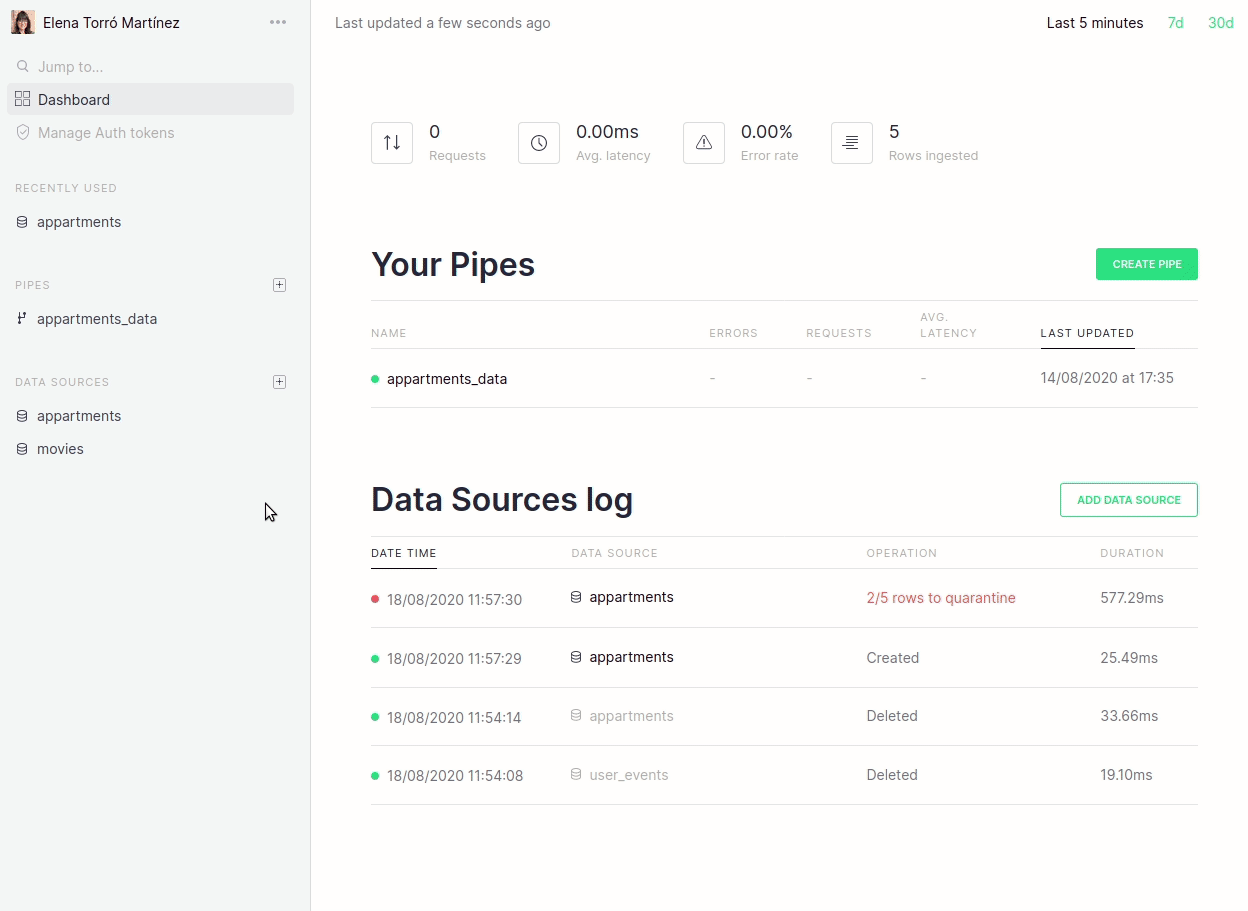Open appartments_data pipe from the sidebar
1248x911 pixels.
96,319
